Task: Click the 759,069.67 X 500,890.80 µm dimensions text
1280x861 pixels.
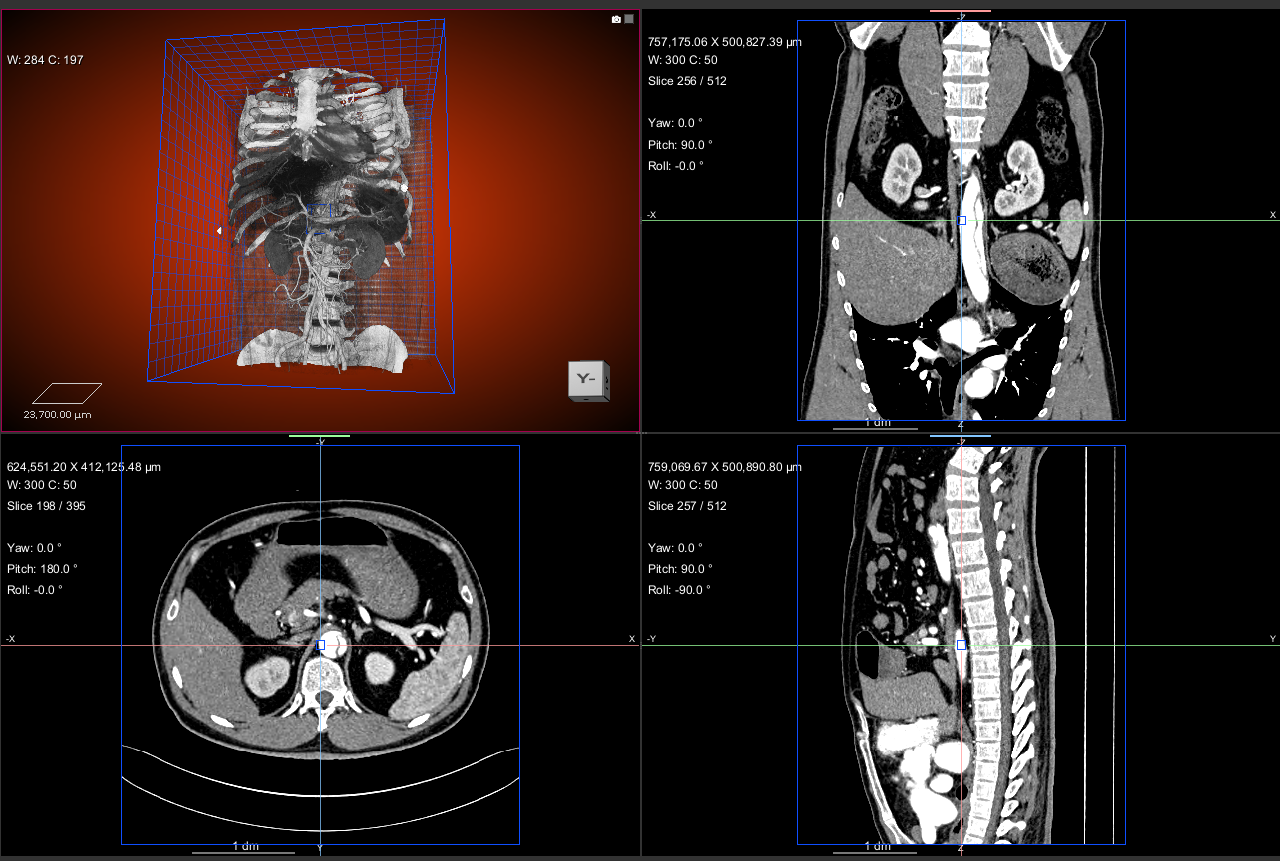Action: click(725, 467)
